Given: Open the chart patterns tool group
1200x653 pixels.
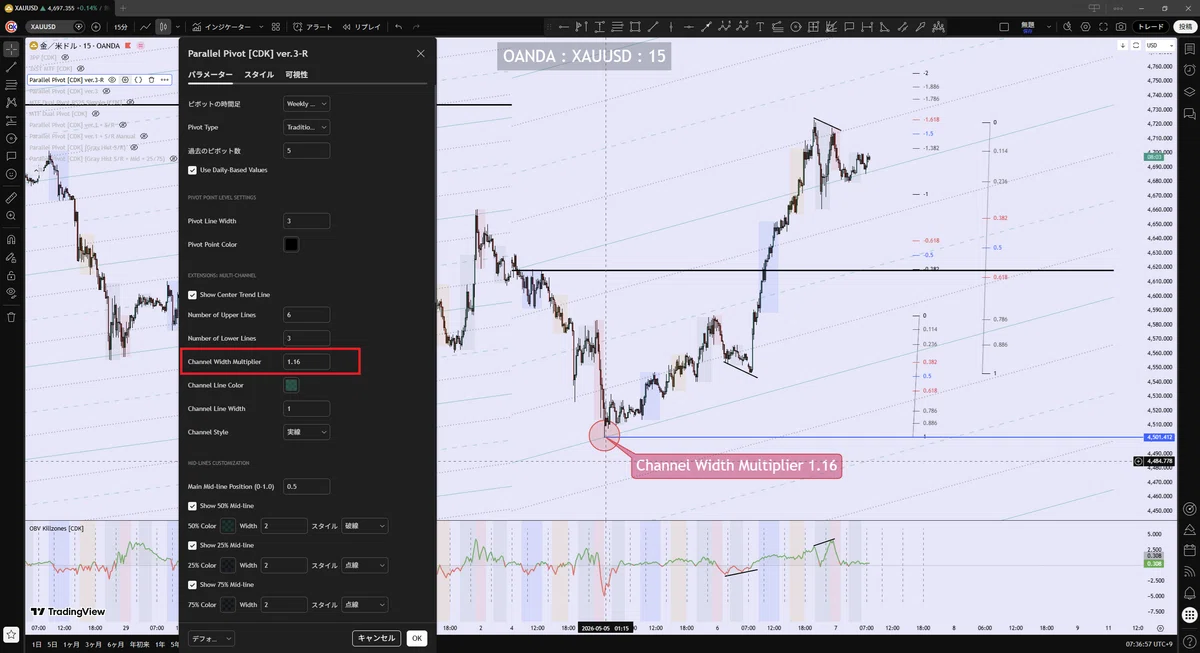Looking at the screenshot, I should [x=11, y=102].
